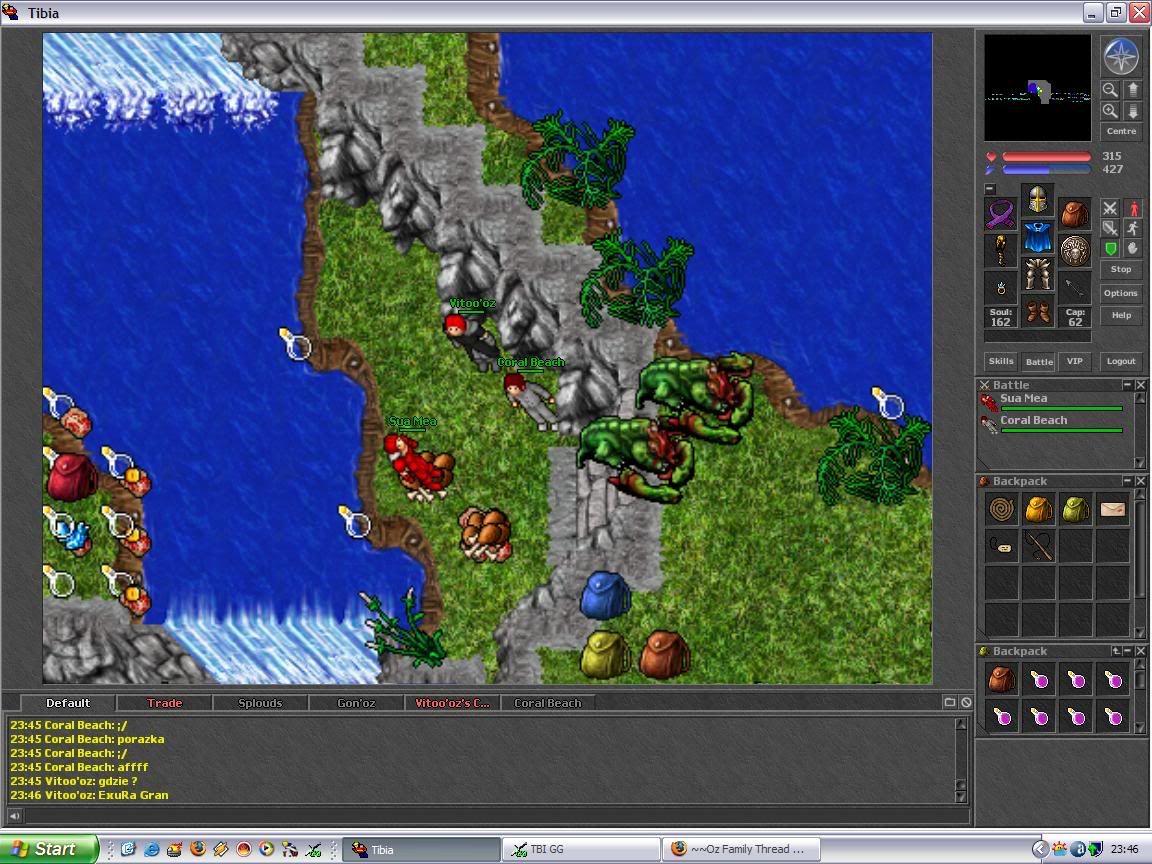Move minimap one floor up with the up arrow
This screenshot has width=1152, height=864.
1133,90
